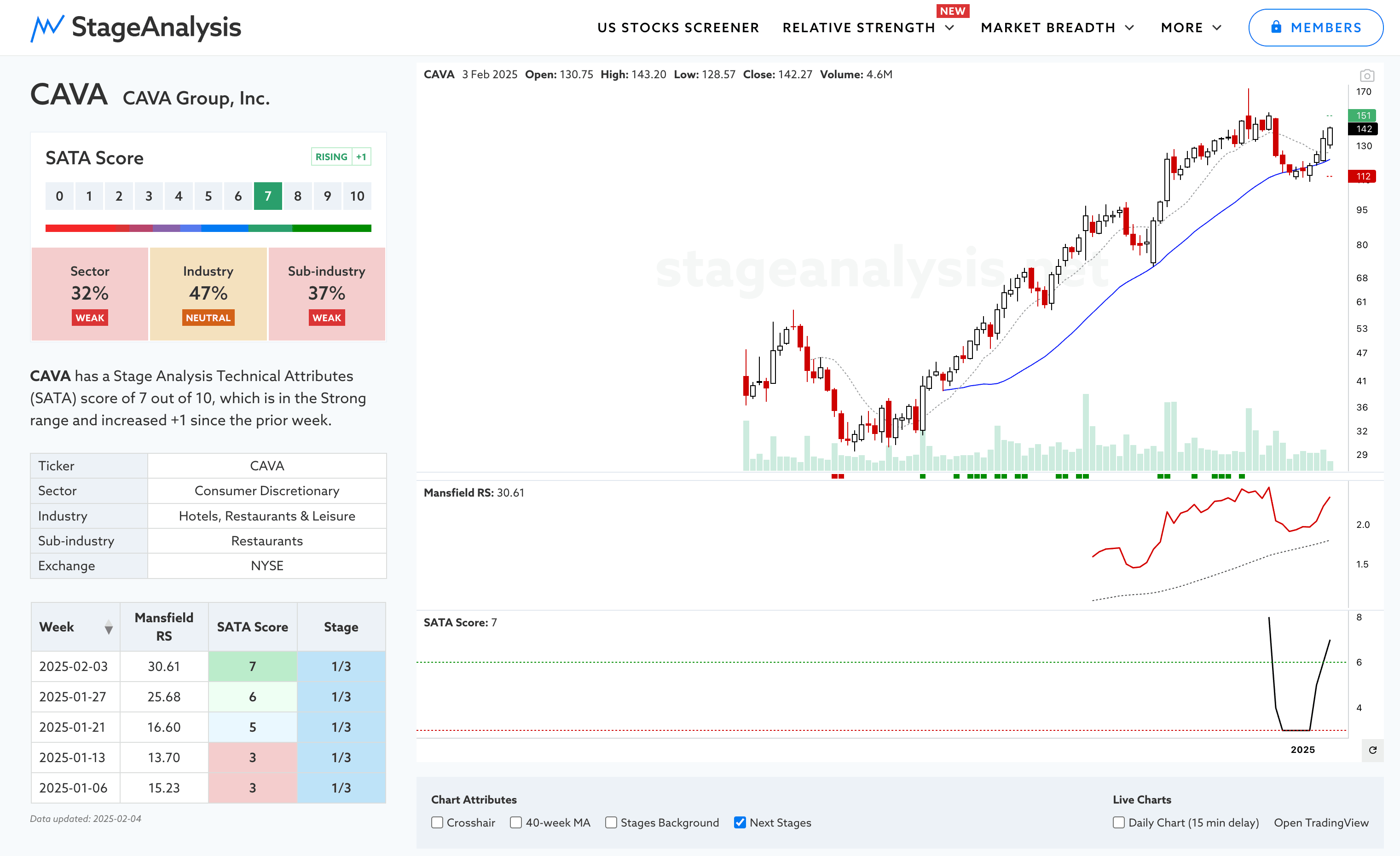Click the Chart Attributes heading
The height and width of the screenshot is (856, 1400).
tap(474, 799)
